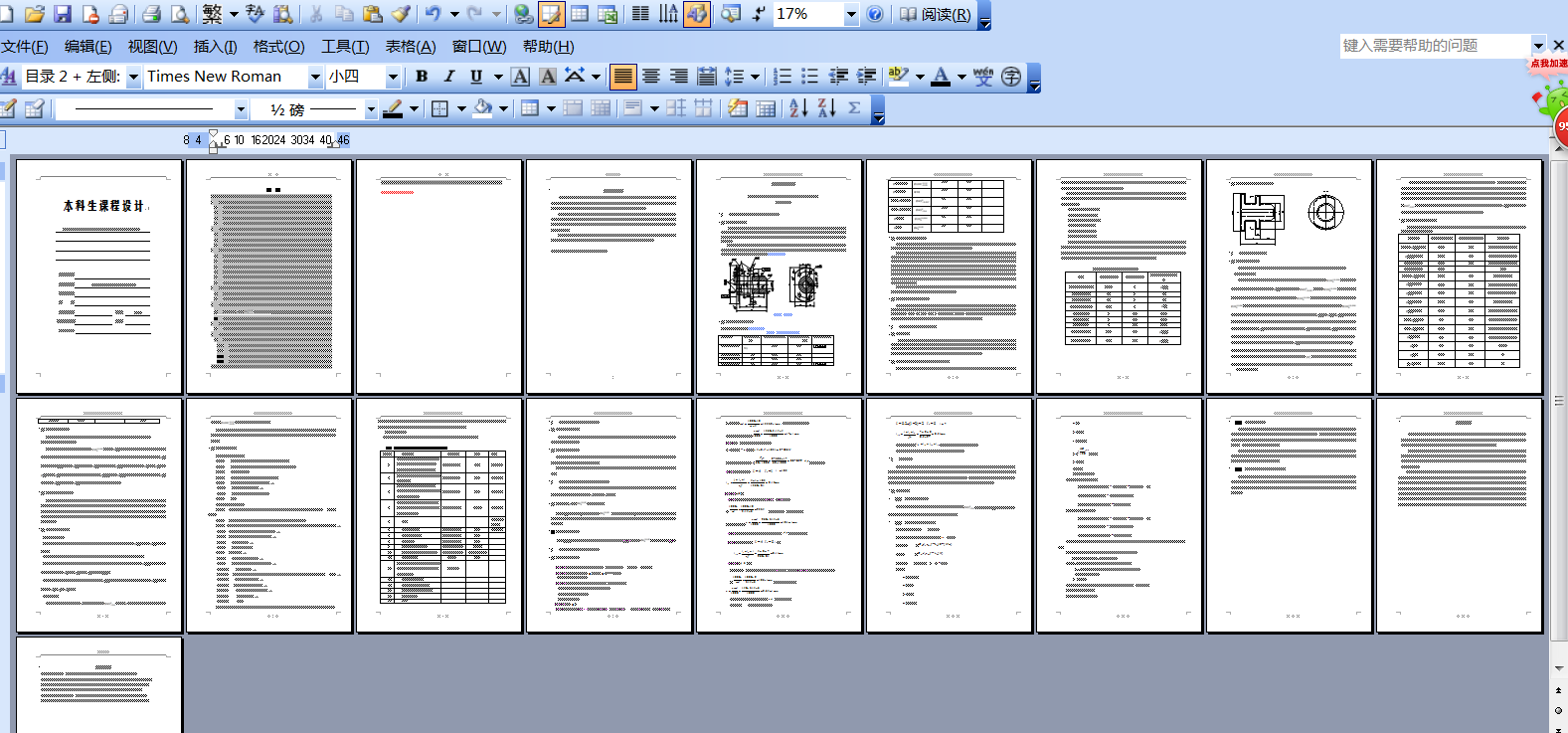This screenshot has height=733, width=1568.
Task: Center-align the paragraph
Action: pyautogui.click(x=651, y=77)
